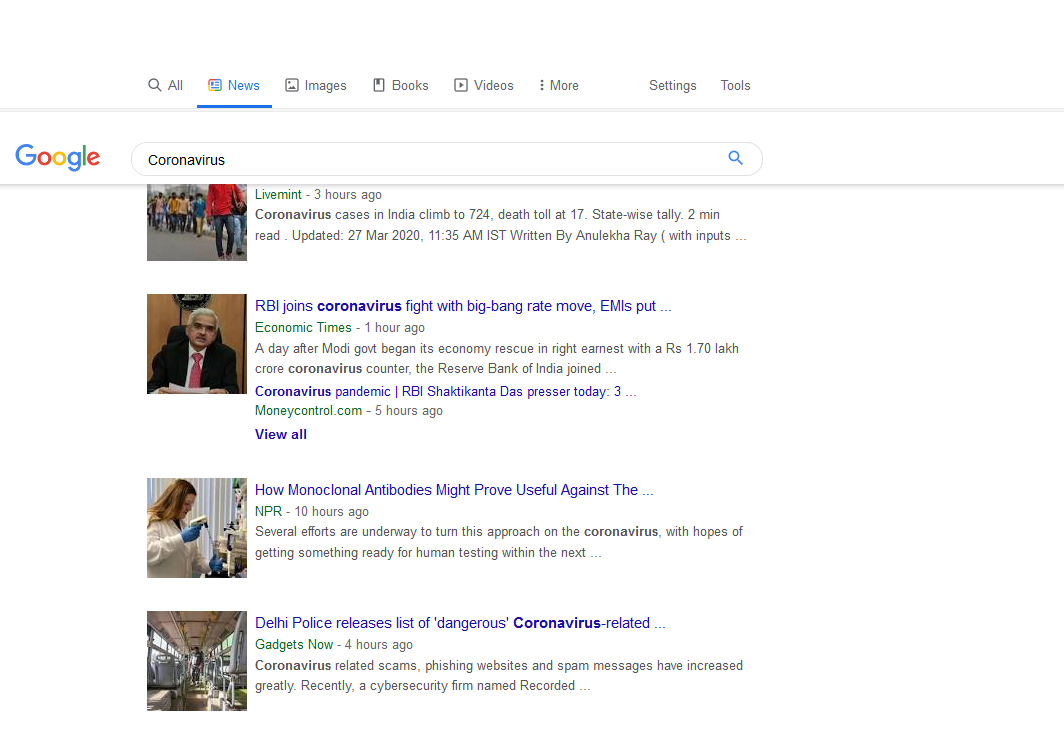
Task: Open the Tools options
Action: click(736, 86)
